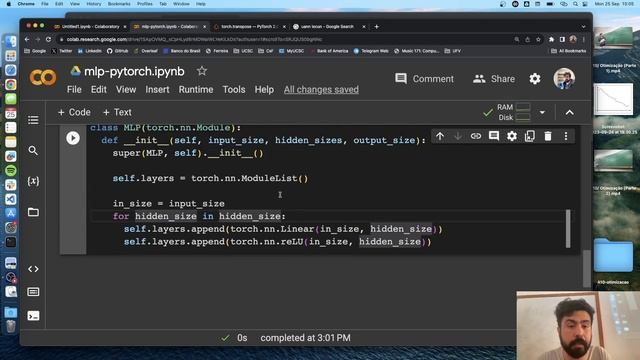The image size is (640, 360).
Task: Open the Comment button in header
Action: tap(424, 79)
